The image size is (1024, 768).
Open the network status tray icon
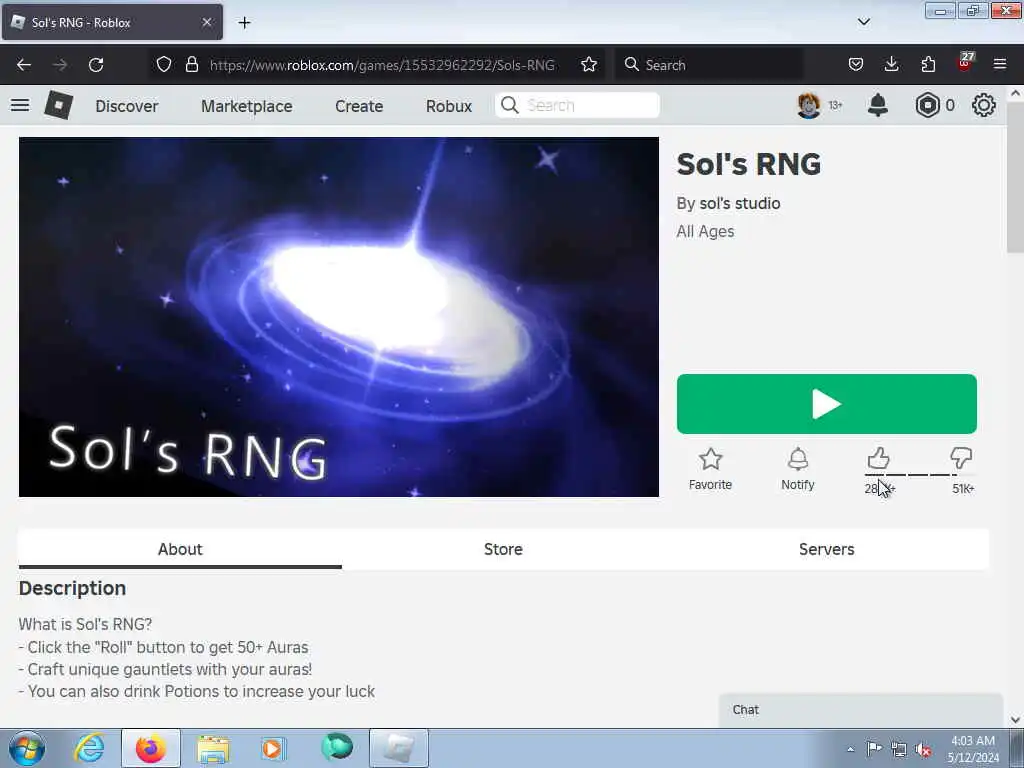coord(899,749)
